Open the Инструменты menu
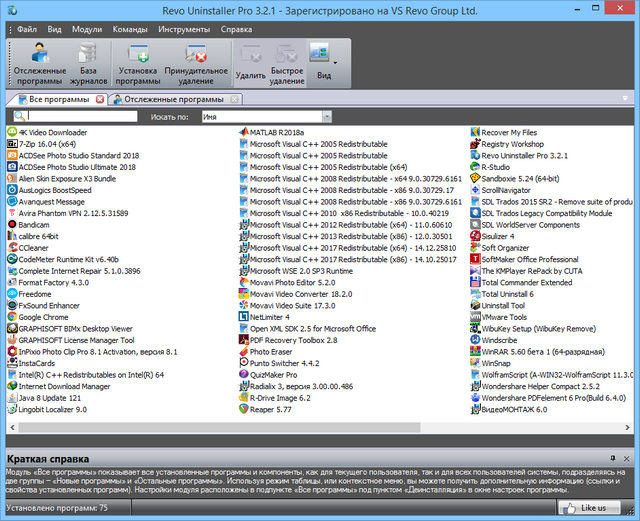 pos(184,29)
